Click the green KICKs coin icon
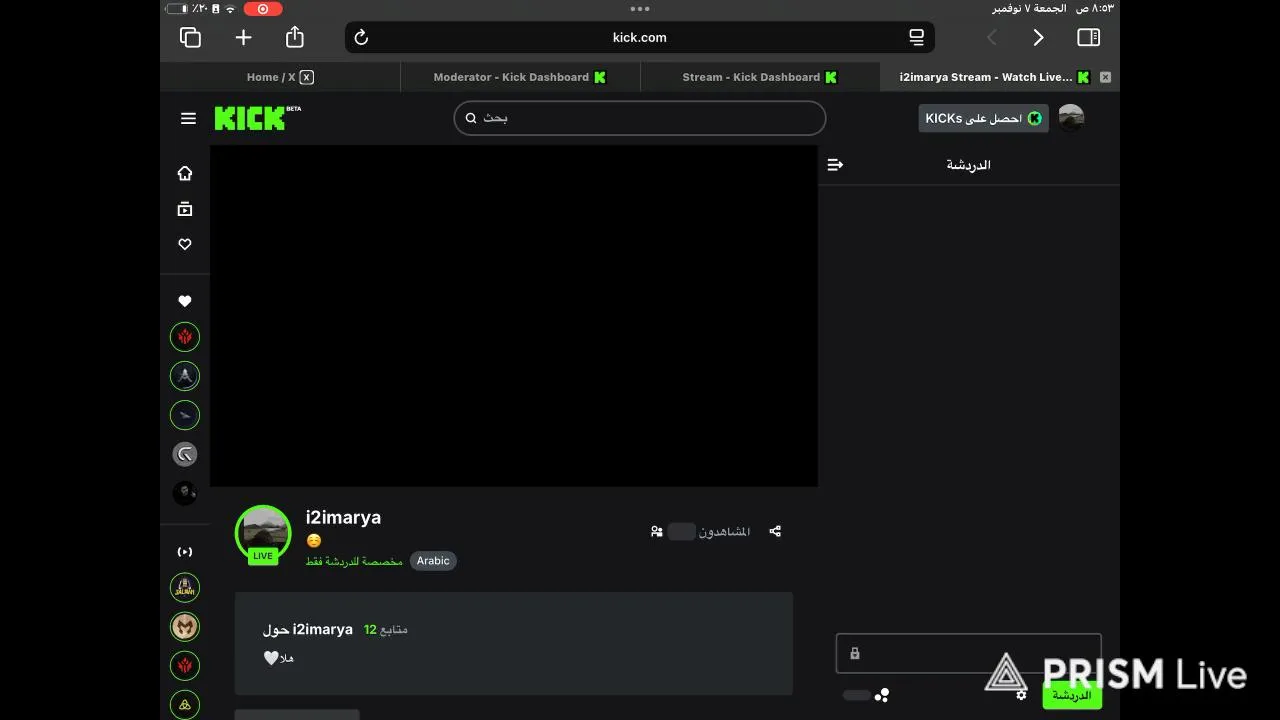 pyautogui.click(x=1035, y=118)
